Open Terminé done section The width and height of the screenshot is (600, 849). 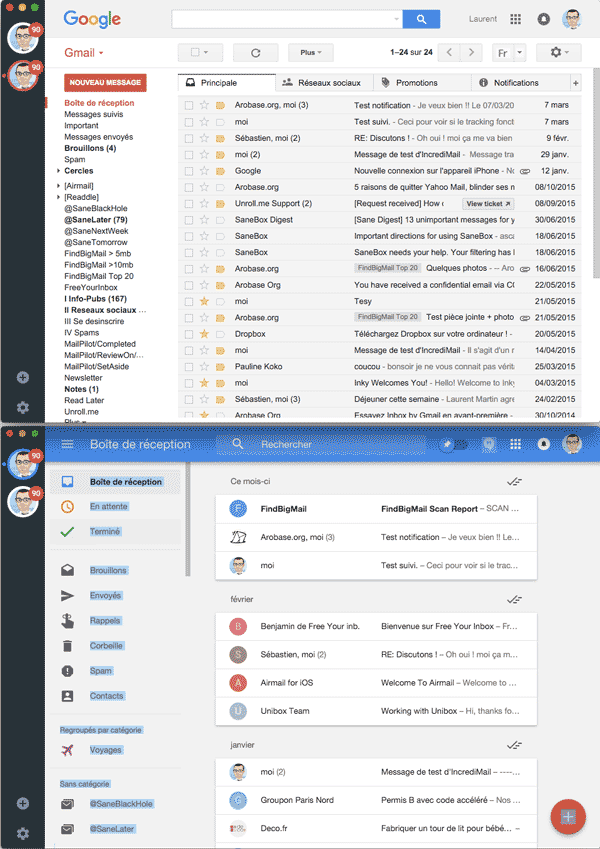click(x=115, y=531)
